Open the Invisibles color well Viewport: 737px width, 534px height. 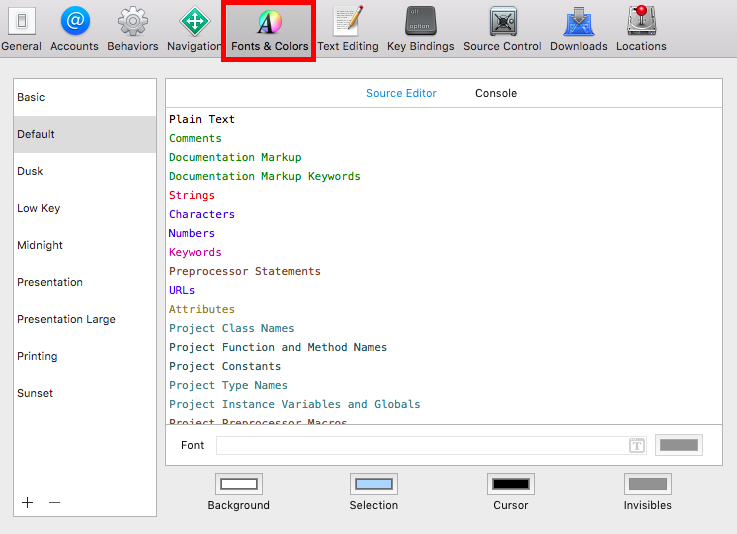[648, 484]
